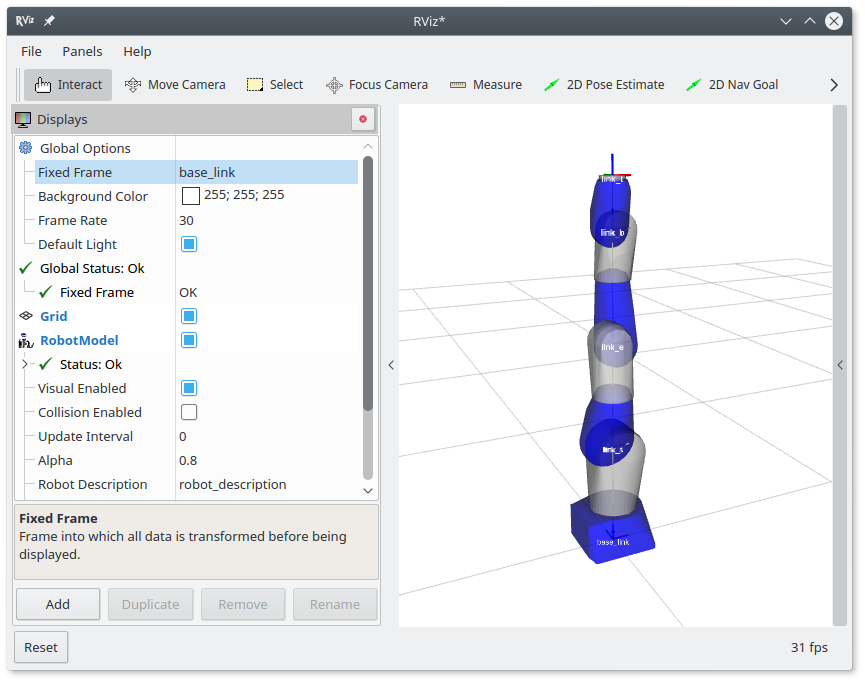
Task: Disable the Grid display checkbox
Action: (x=189, y=316)
